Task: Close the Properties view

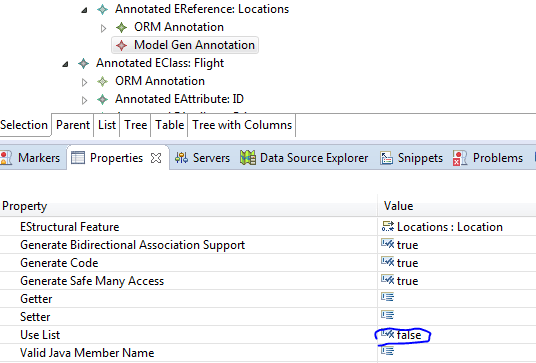Action: (x=156, y=158)
